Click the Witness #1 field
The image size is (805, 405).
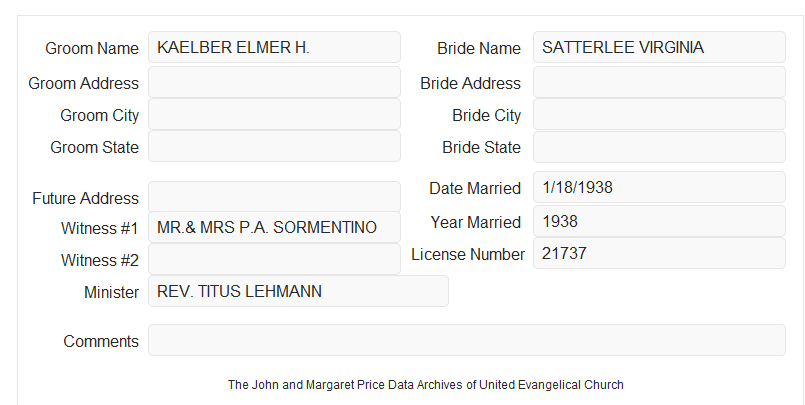pyautogui.click(x=274, y=227)
